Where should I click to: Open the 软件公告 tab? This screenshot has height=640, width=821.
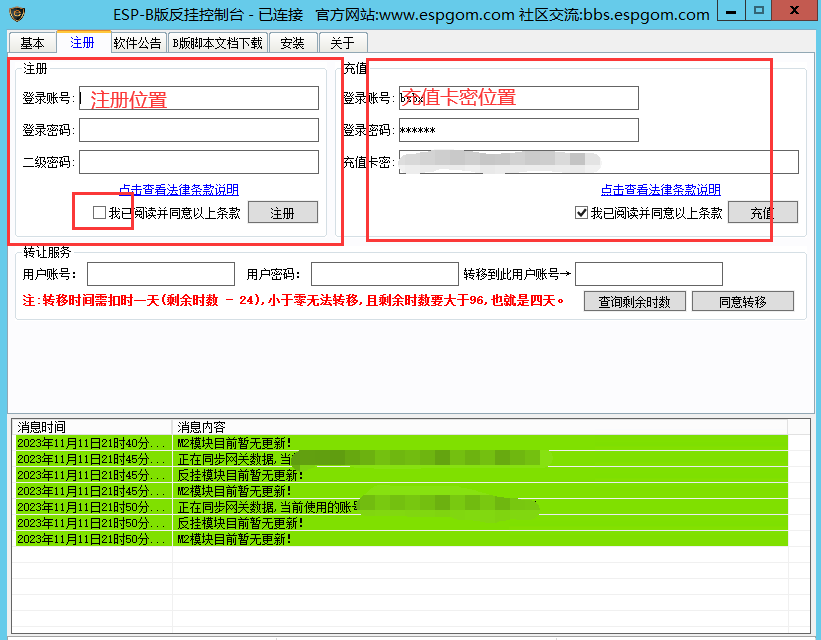coord(138,43)
